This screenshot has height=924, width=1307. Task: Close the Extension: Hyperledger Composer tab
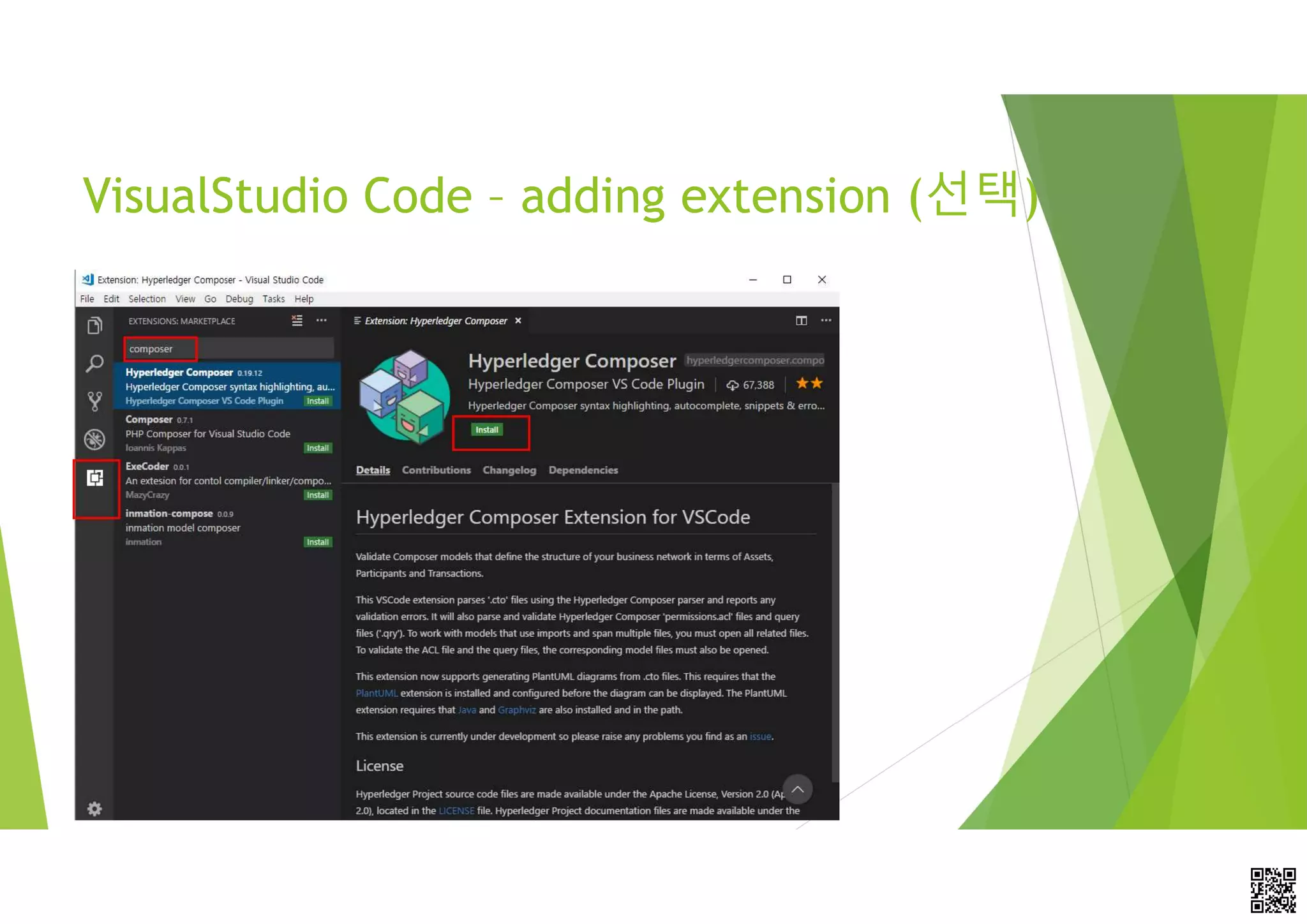pos(518,320)
